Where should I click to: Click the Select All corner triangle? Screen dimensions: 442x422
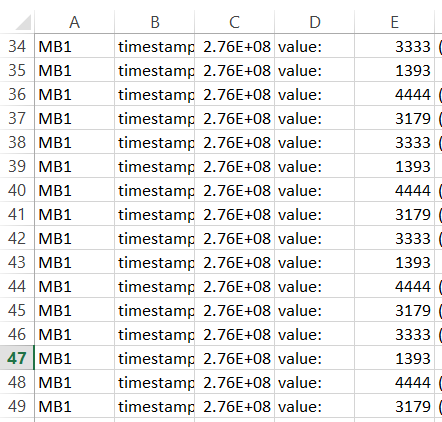23,23
